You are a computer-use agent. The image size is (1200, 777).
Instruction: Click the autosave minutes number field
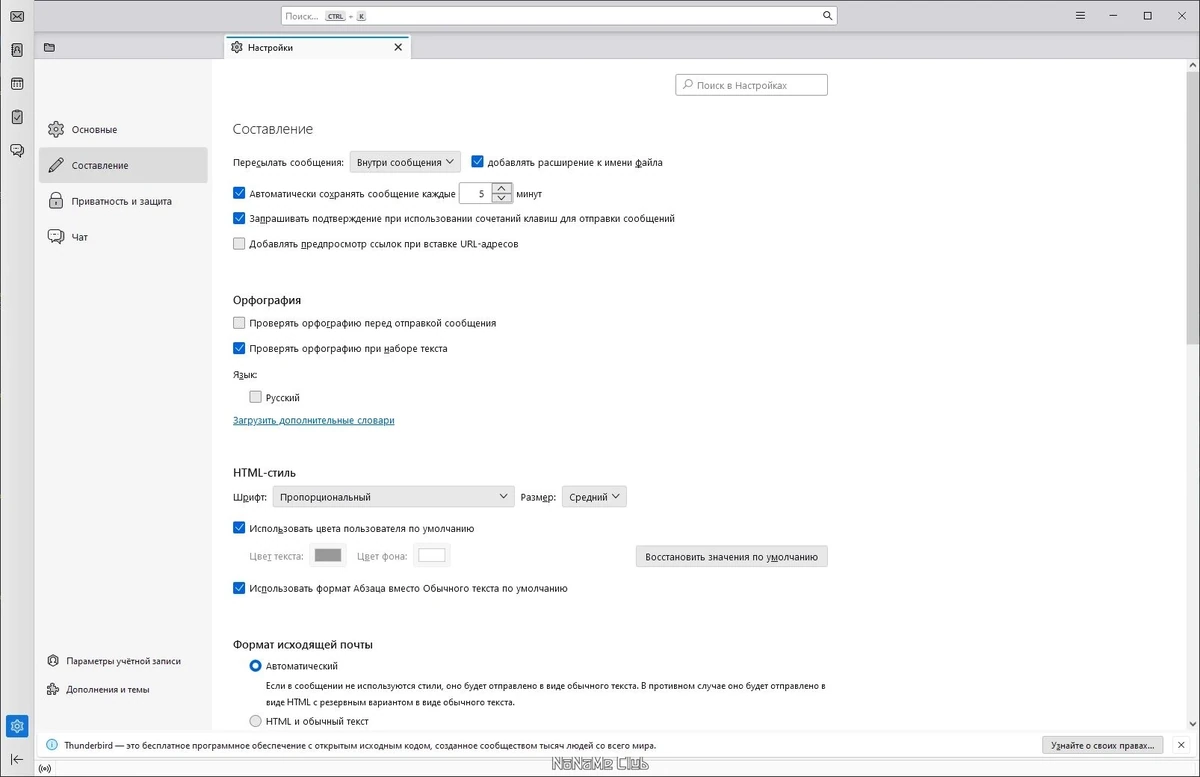(476, 193)
